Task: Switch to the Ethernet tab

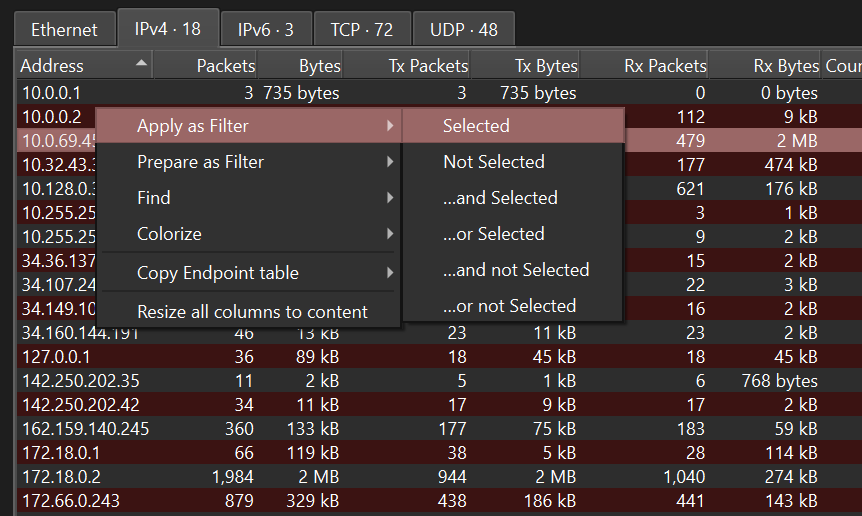Action: (64, 30)
